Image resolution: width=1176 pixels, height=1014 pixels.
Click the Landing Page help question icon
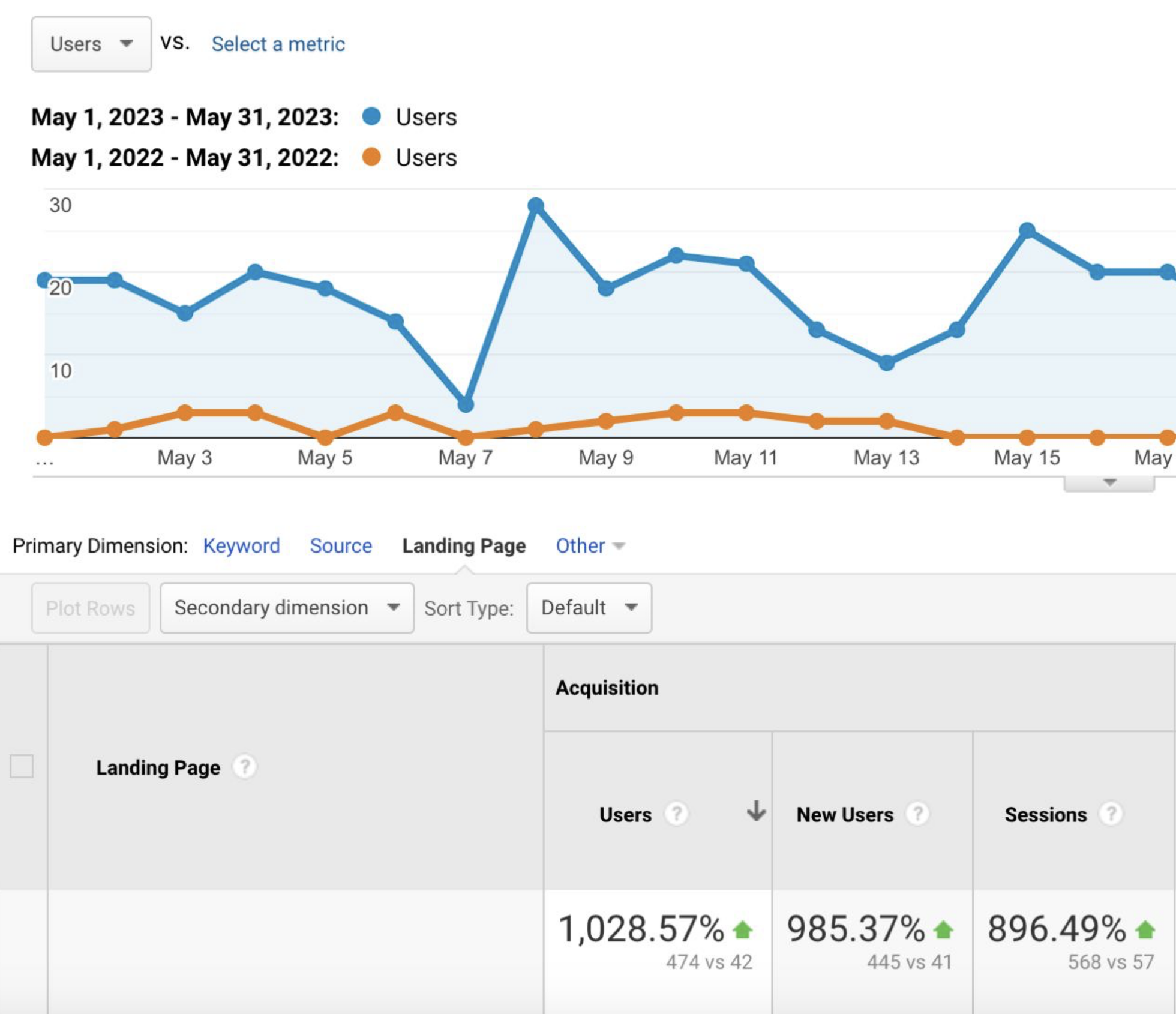click(245, 767)
